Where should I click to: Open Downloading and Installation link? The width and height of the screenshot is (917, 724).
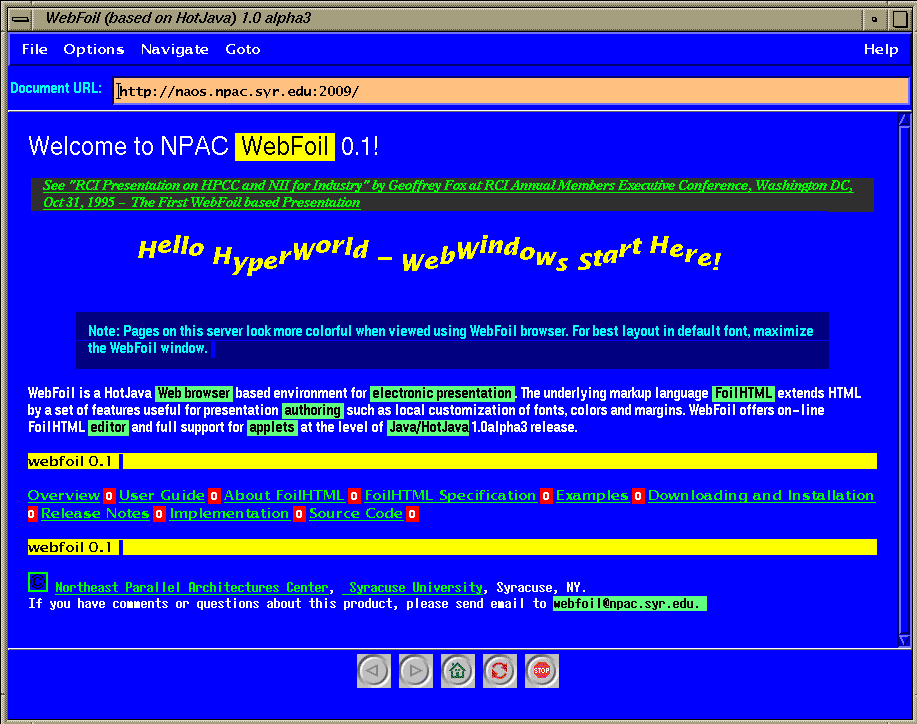point(761,496)
